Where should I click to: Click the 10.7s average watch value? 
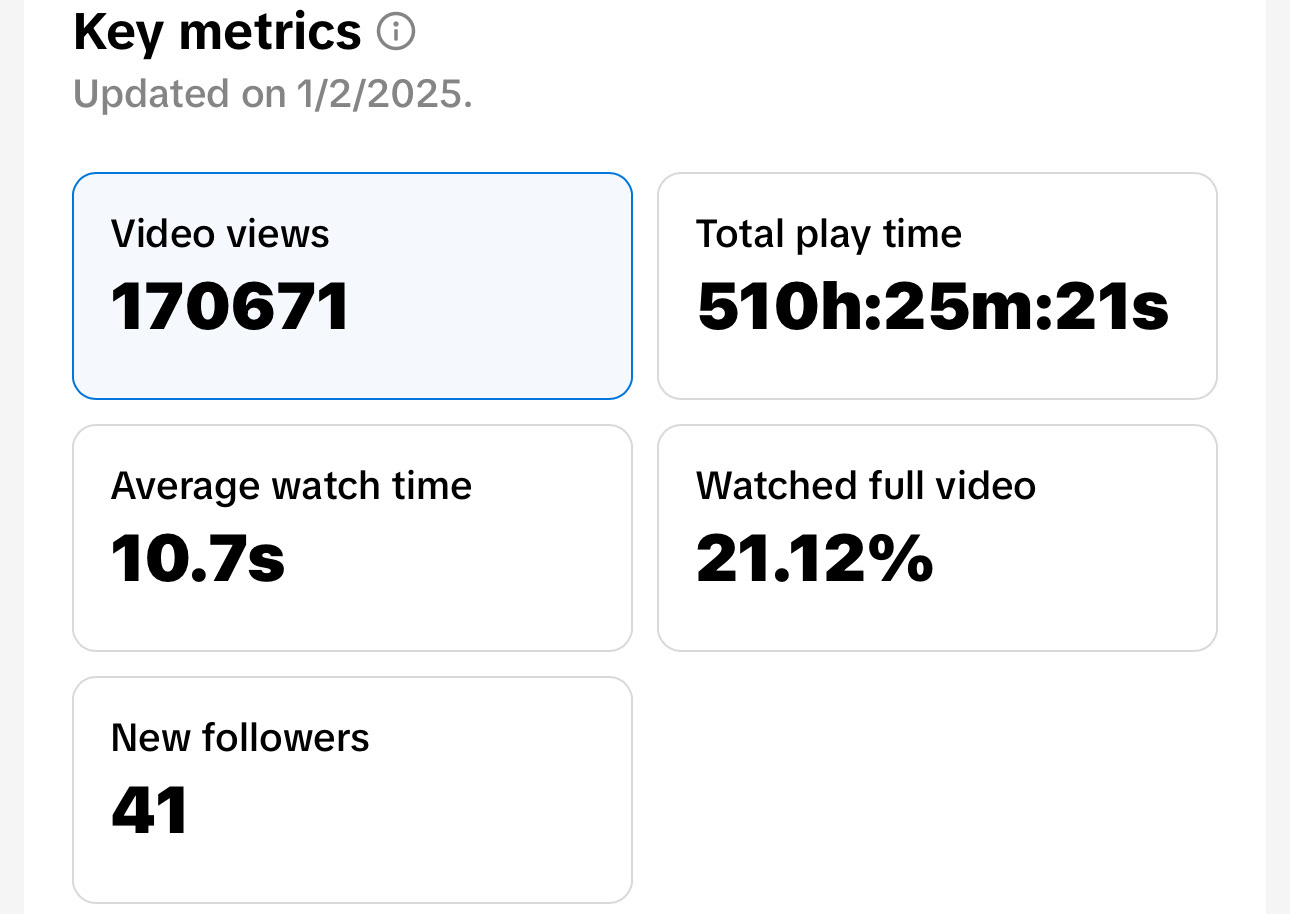(198, 558)
